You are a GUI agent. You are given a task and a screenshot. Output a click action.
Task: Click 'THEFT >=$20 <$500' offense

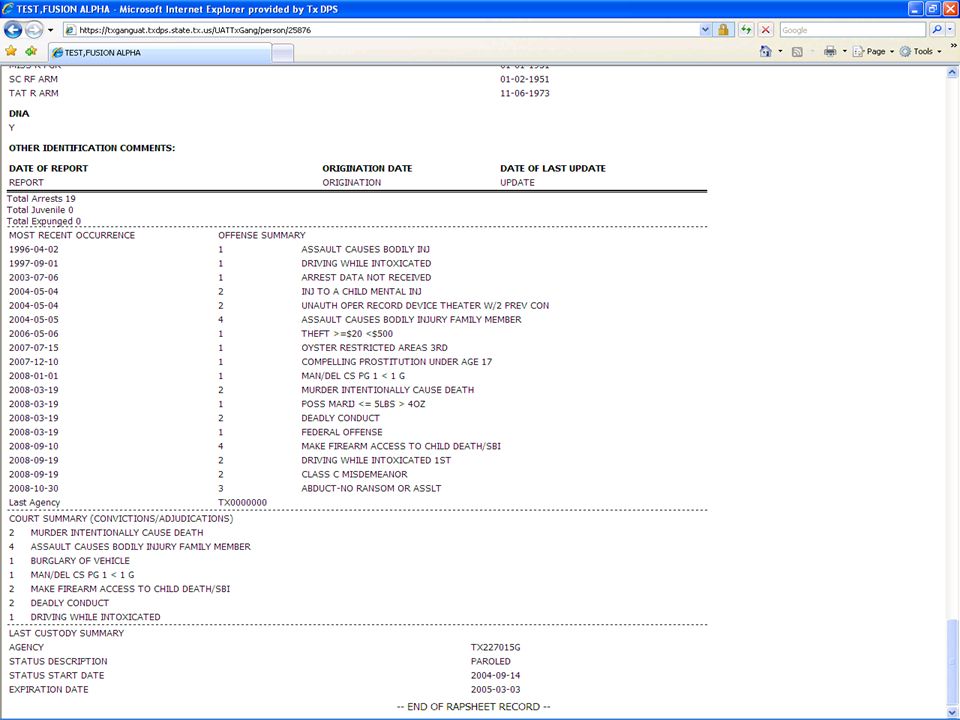347,334
